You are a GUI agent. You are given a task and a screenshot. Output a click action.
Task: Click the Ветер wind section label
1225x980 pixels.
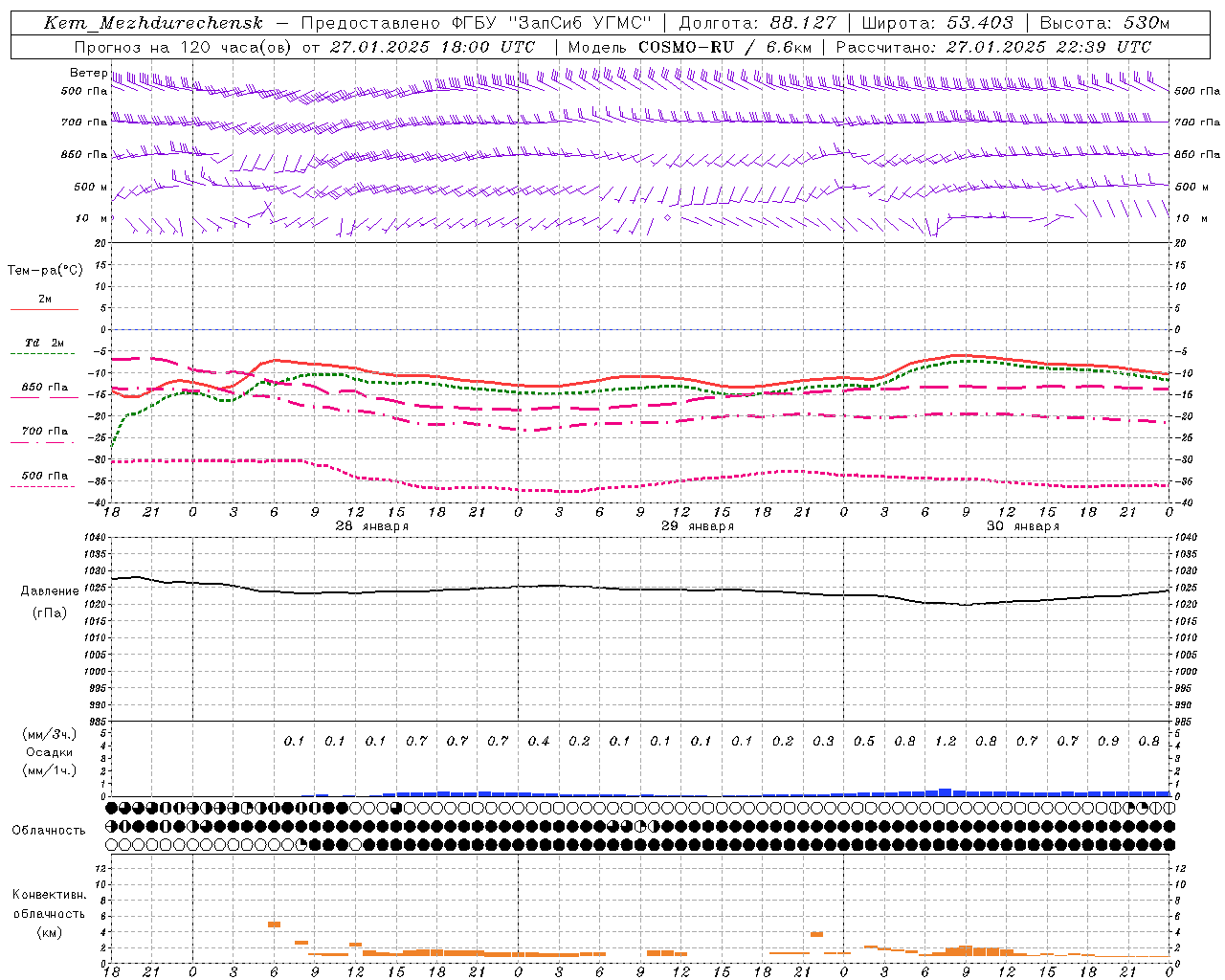click(88, 73)
